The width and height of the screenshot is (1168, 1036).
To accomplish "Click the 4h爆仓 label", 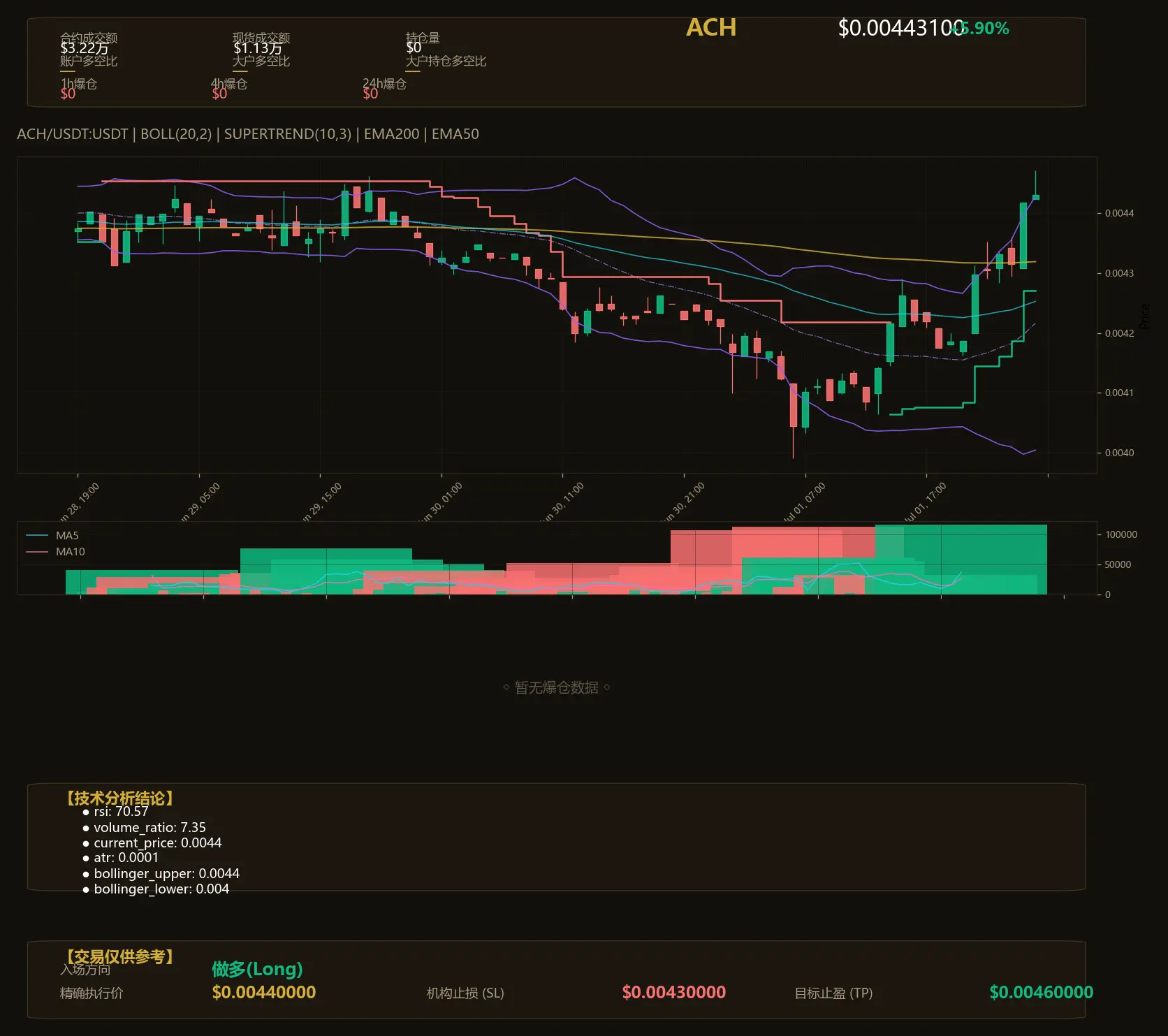I will click(x=229, y=84).
